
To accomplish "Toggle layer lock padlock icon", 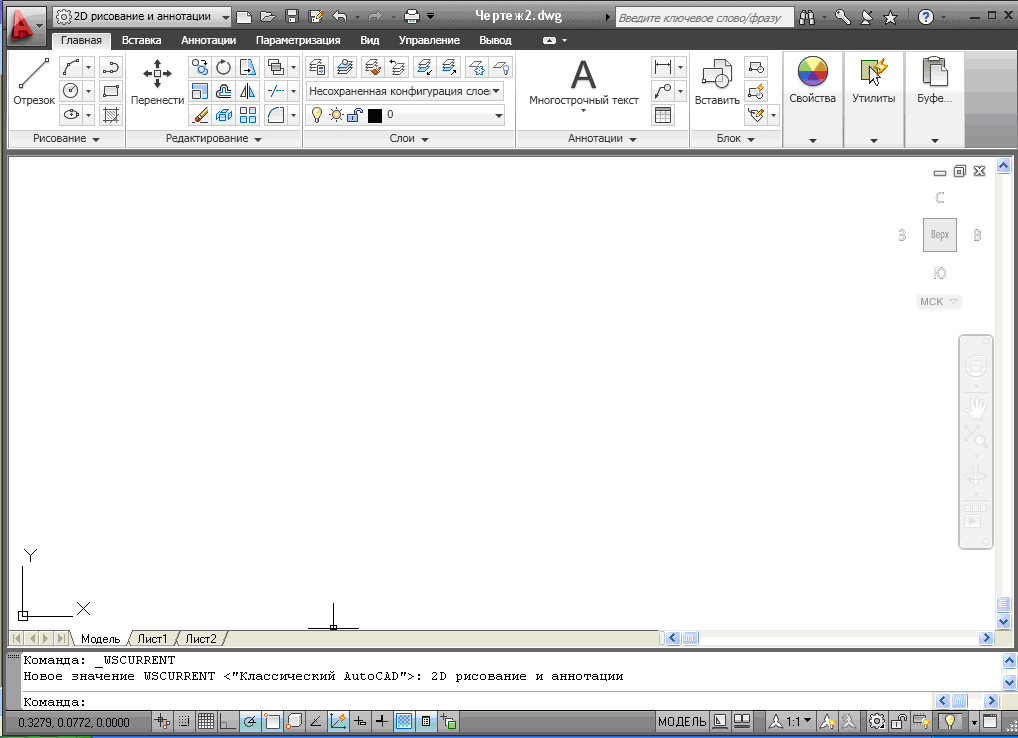I will tap(354, 116).
